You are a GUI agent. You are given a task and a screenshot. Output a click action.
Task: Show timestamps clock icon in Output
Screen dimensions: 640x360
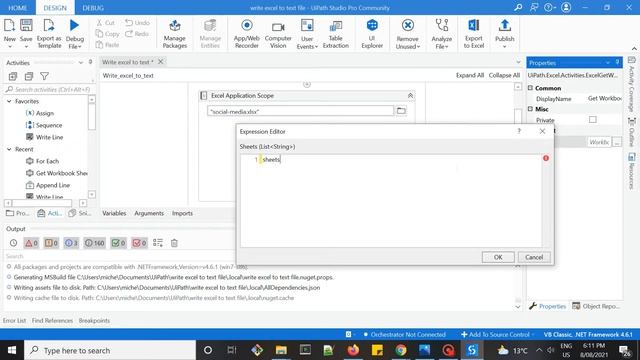[x=13, y=243]
